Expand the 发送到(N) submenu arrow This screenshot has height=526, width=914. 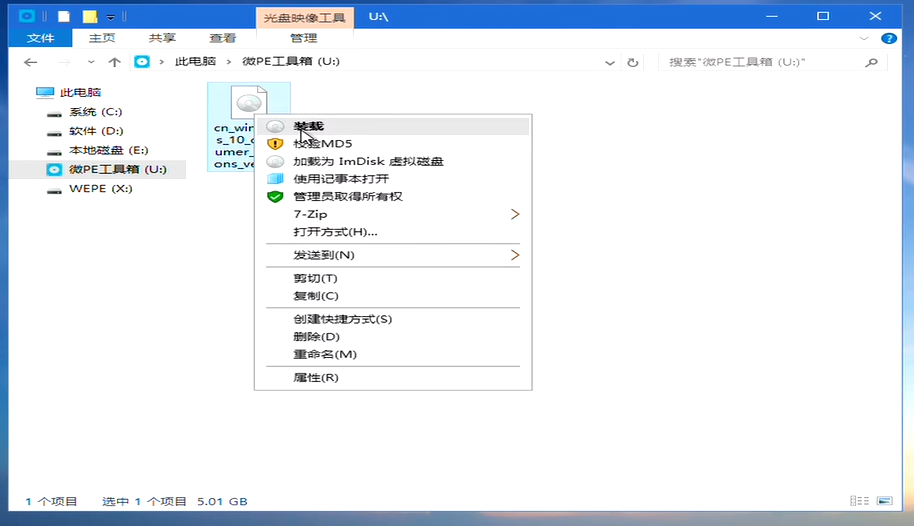tap(515, 255)
